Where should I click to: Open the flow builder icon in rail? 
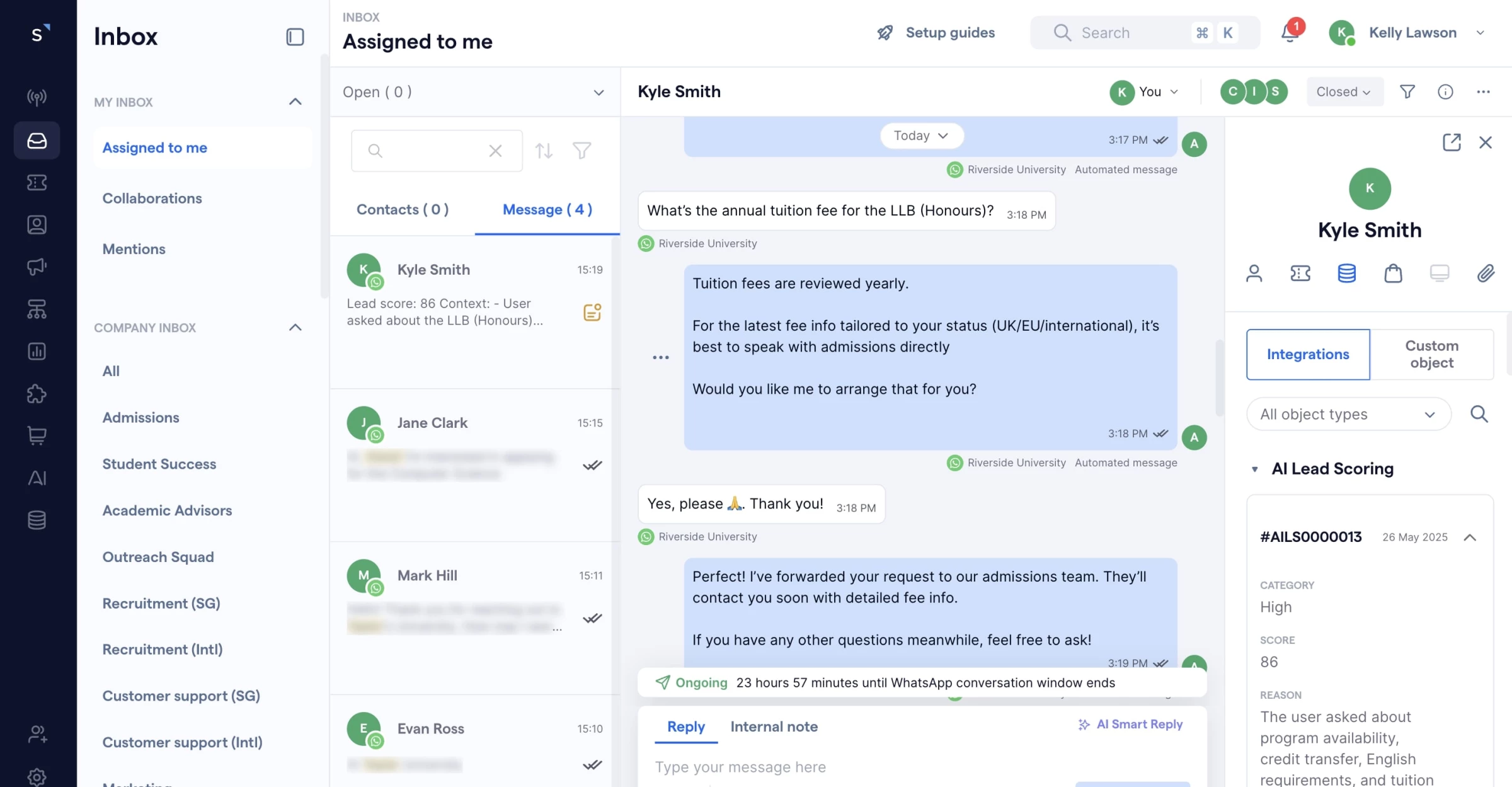click(x=37, y=309)
